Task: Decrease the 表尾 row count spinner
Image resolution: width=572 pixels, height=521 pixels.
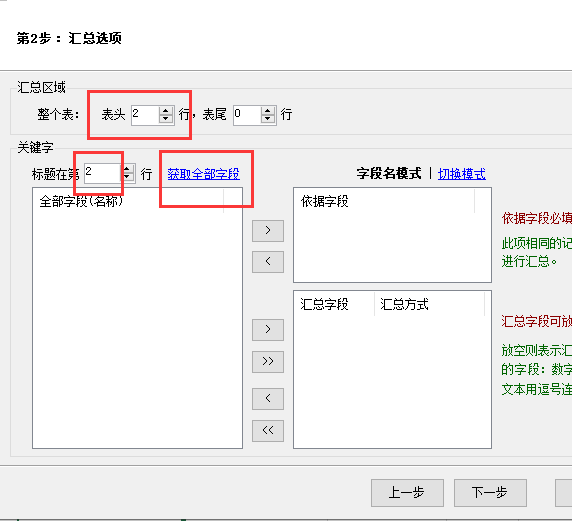Action: (268, 119)
